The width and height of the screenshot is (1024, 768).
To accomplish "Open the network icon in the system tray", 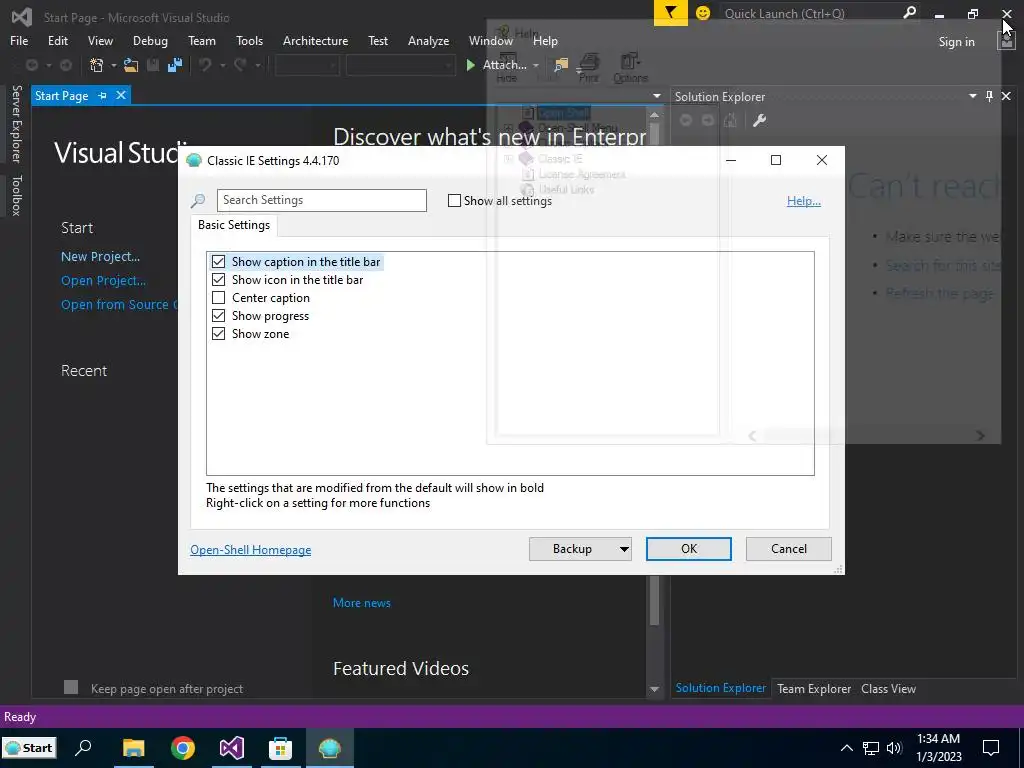I will [871, 748].
